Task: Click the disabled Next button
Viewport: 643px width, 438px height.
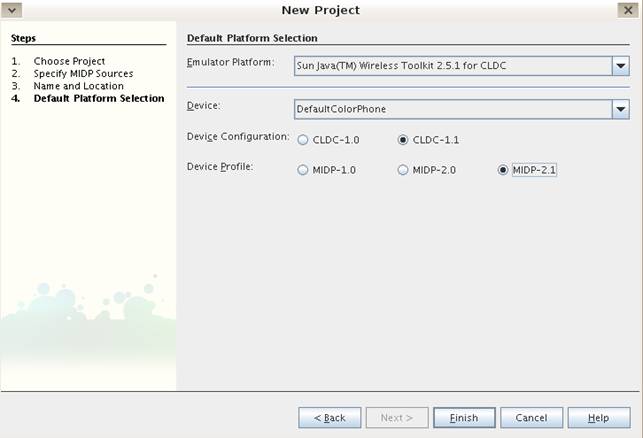Action: pyautogui.click(x=397, y=417)
